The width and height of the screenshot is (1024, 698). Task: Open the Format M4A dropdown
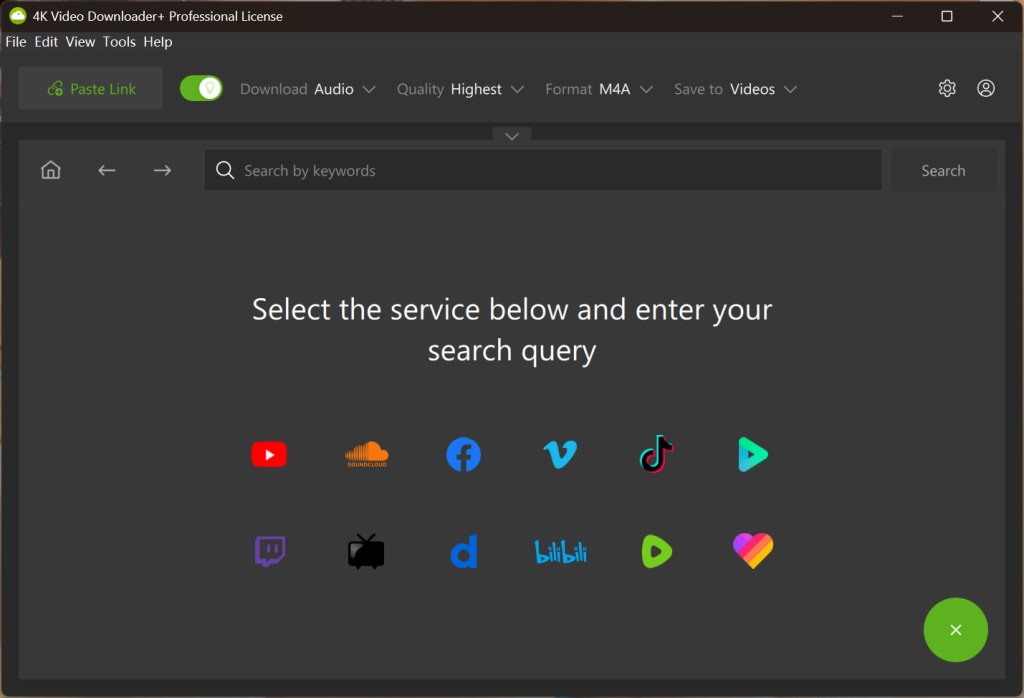point(599,89)
